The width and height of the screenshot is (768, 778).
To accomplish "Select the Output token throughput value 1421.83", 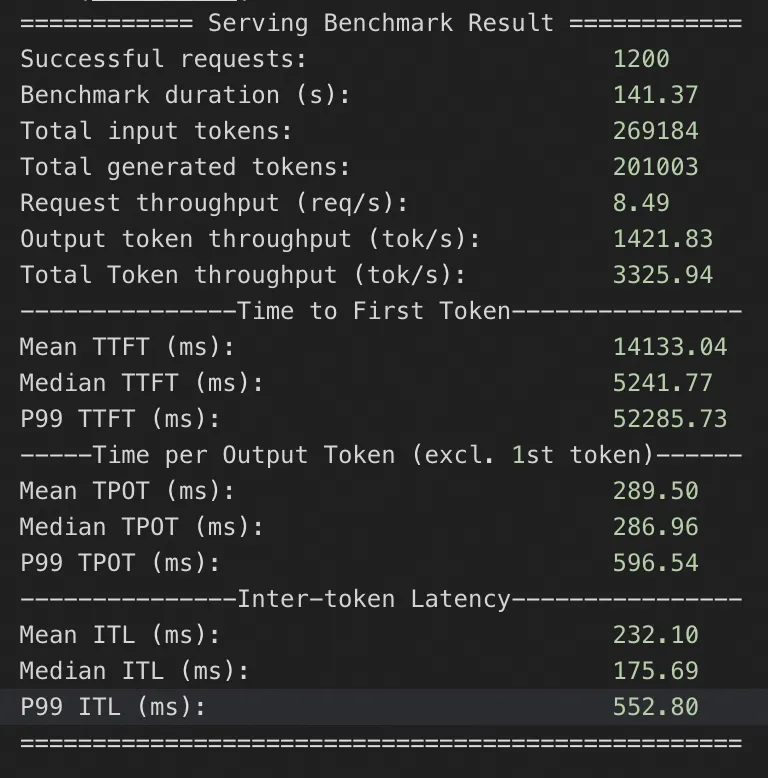I will tap(662, 239).
